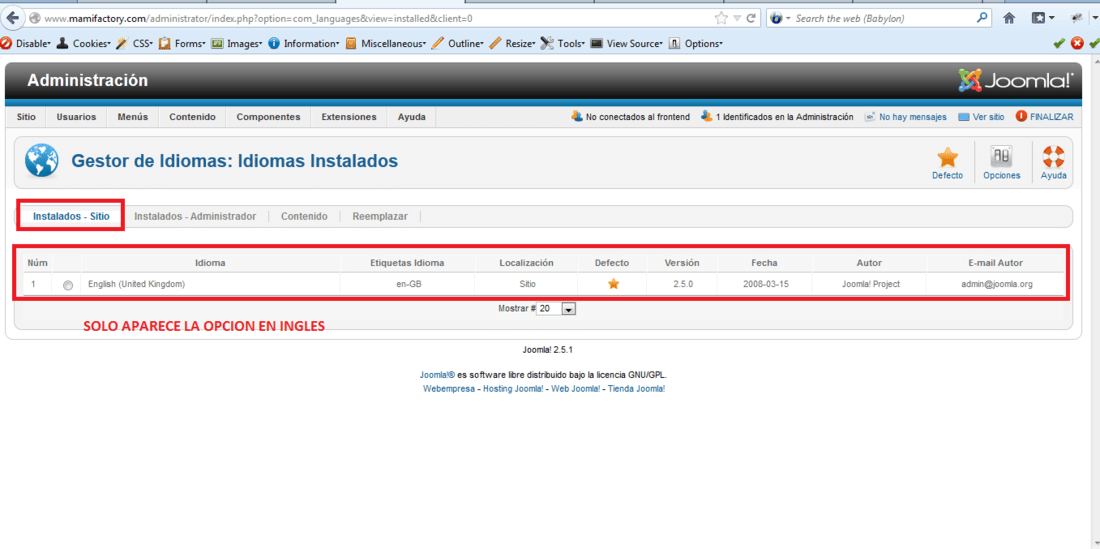1100x549 pixels.
Task: Open the Extensiones menu
Action: (x=349, y=117)
